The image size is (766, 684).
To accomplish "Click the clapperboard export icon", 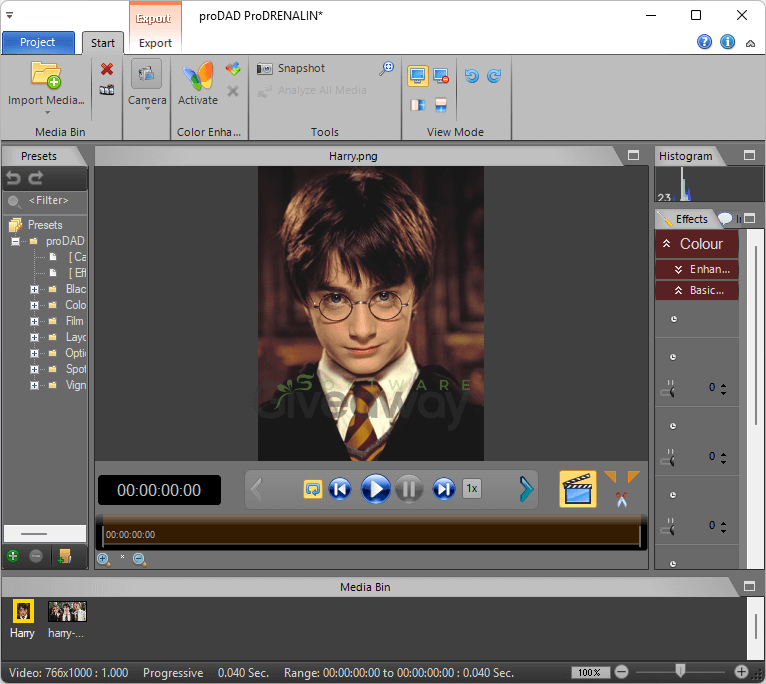I will [577, 489].
